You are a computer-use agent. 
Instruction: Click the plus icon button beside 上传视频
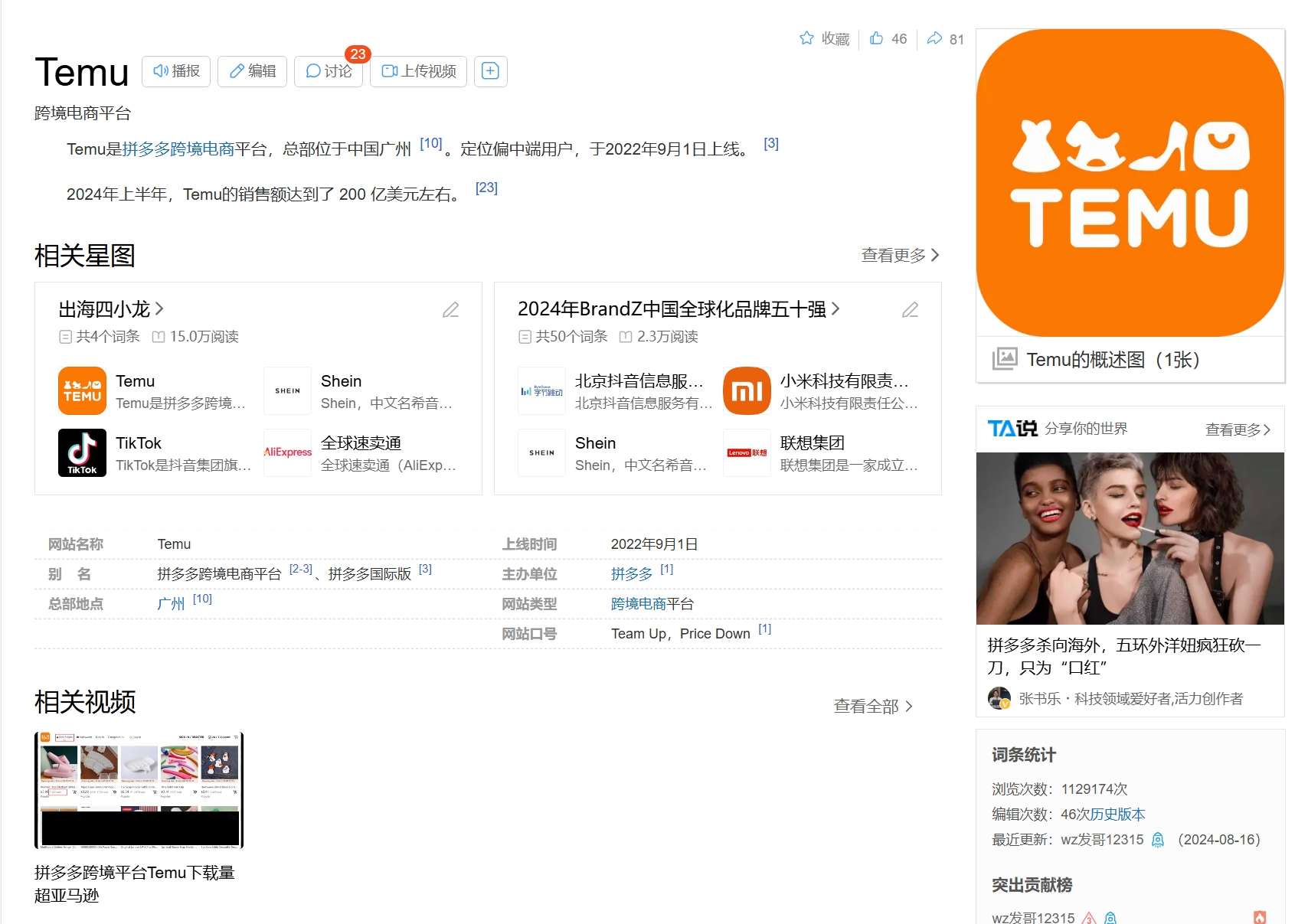(x=491, y=71)
